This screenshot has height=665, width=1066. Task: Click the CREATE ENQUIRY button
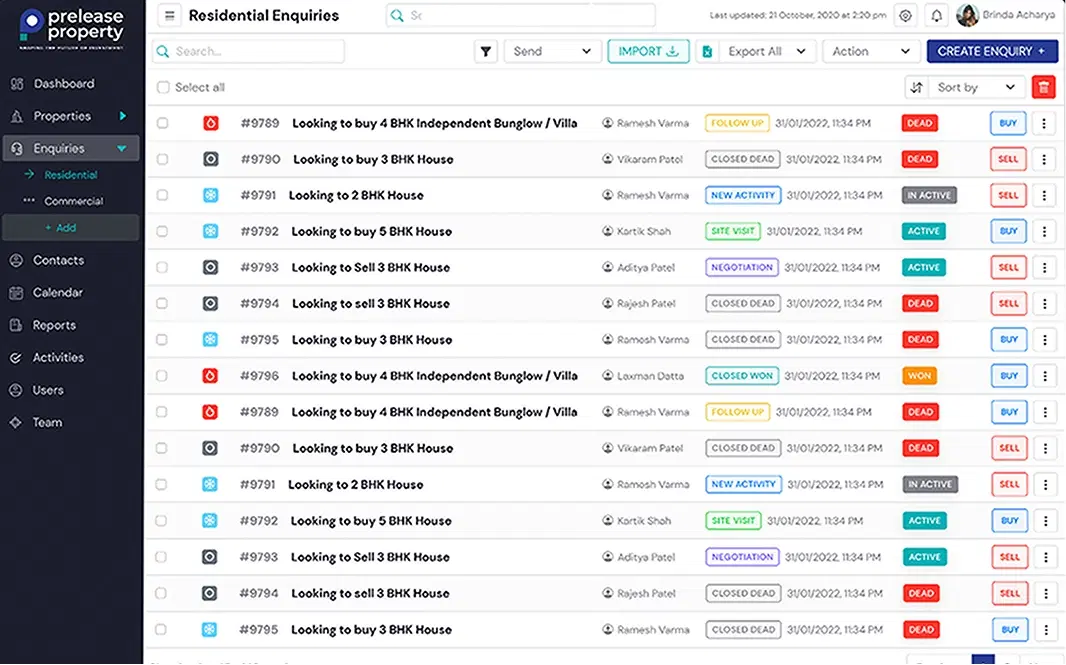991,52
